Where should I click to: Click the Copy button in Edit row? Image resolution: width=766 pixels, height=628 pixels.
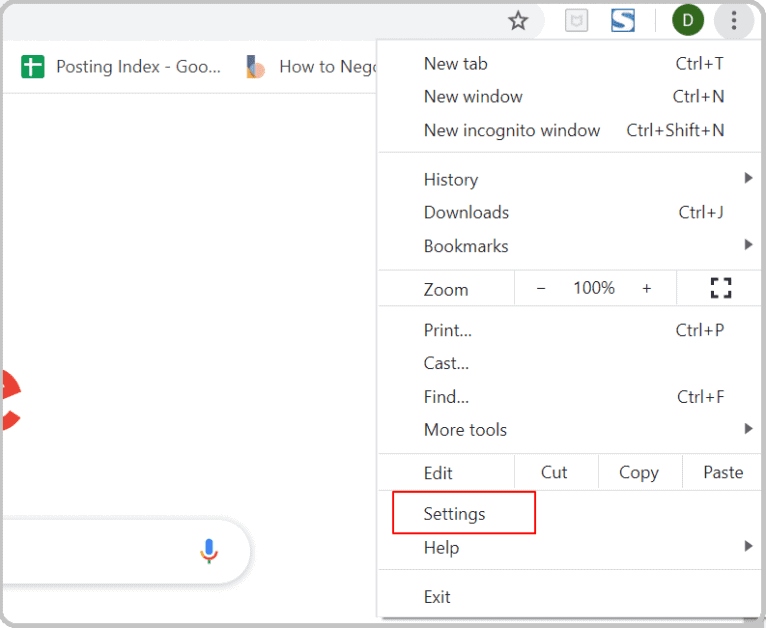pos(639,472)
